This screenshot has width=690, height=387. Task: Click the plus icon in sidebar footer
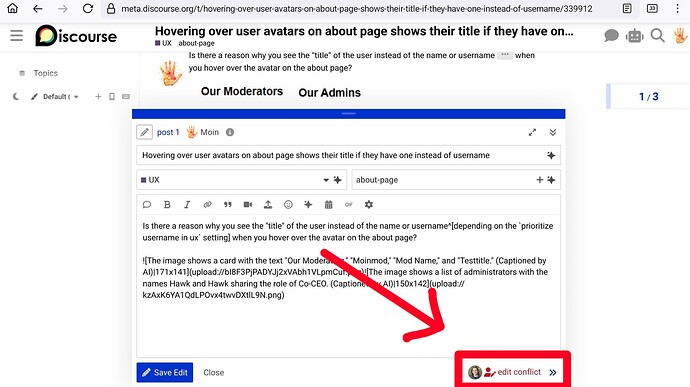pos(98,96)
